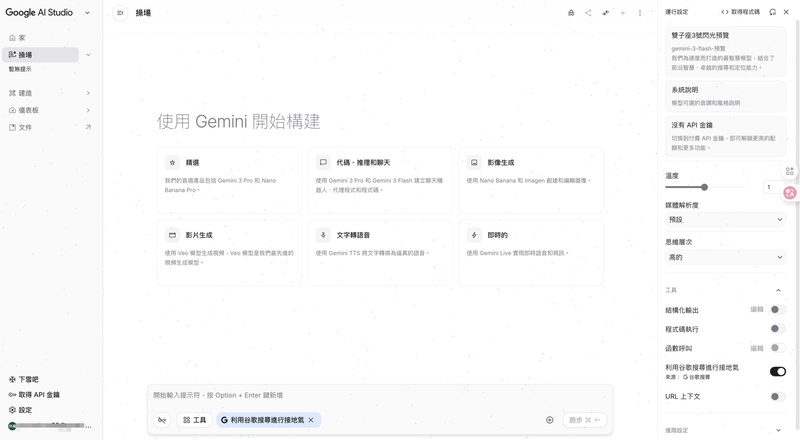
Task: Click the reset settings icon in run settings
Action: point(772,12)
